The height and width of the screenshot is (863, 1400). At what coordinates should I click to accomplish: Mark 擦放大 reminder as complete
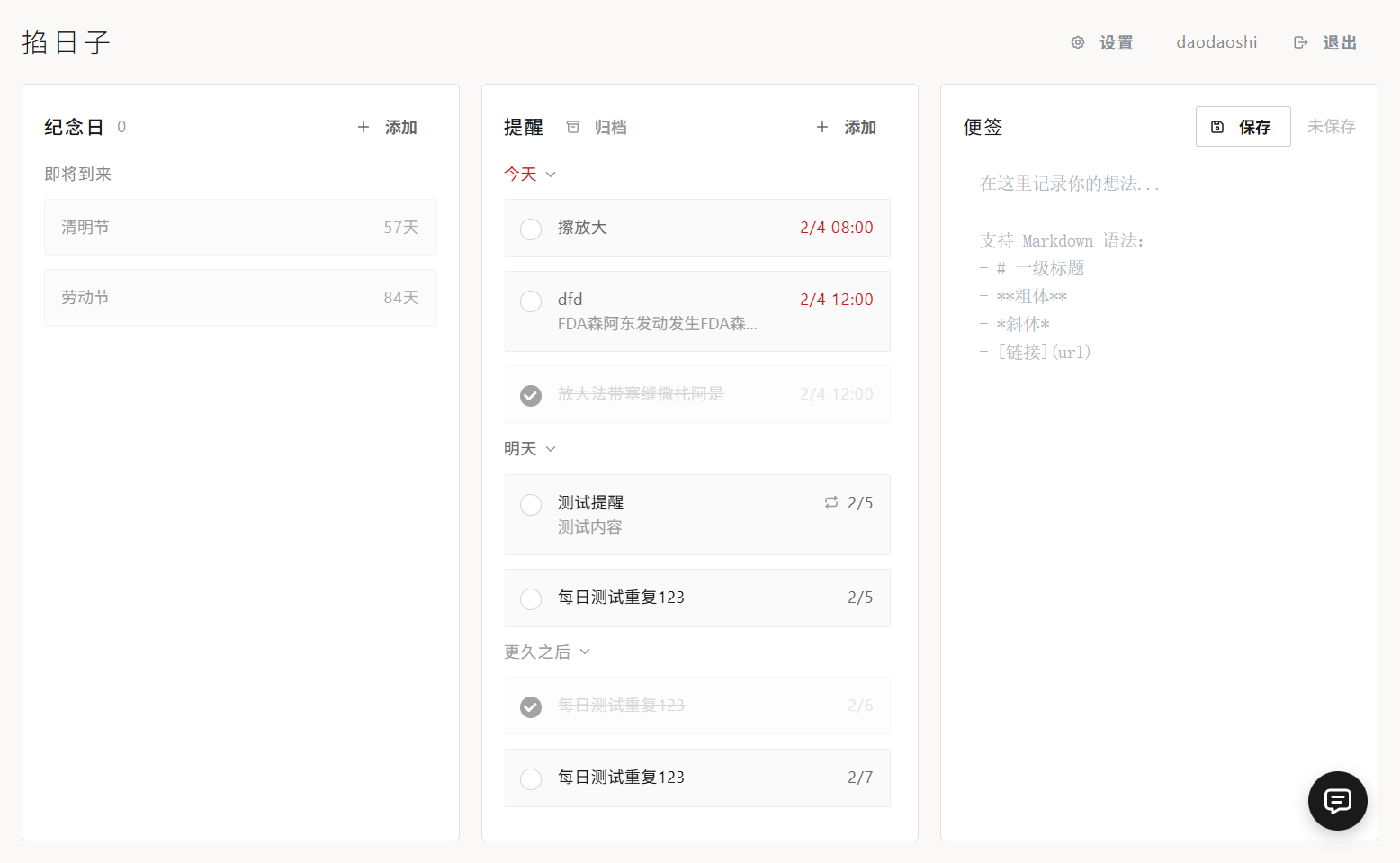pos(531,229)
